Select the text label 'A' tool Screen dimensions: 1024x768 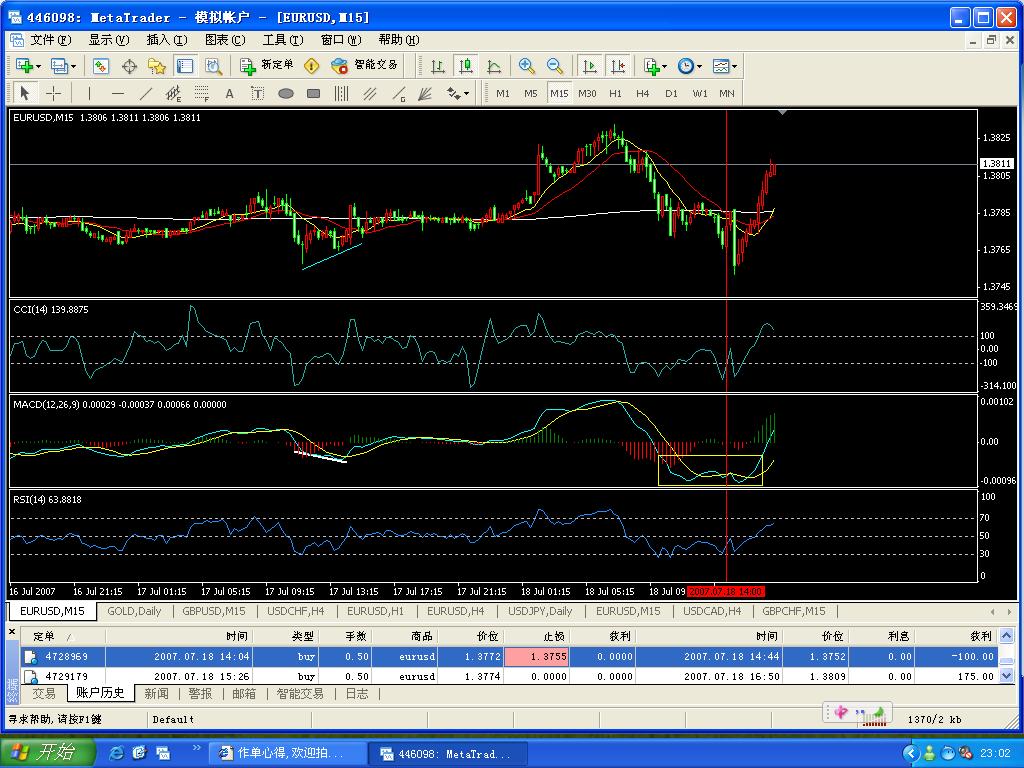pos(229,93)
